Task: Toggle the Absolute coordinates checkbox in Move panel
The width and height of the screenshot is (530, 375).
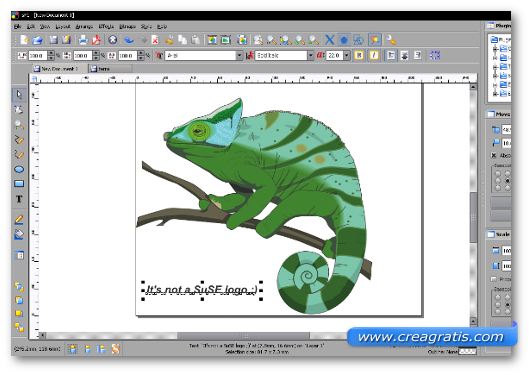Action: point(494,155)
